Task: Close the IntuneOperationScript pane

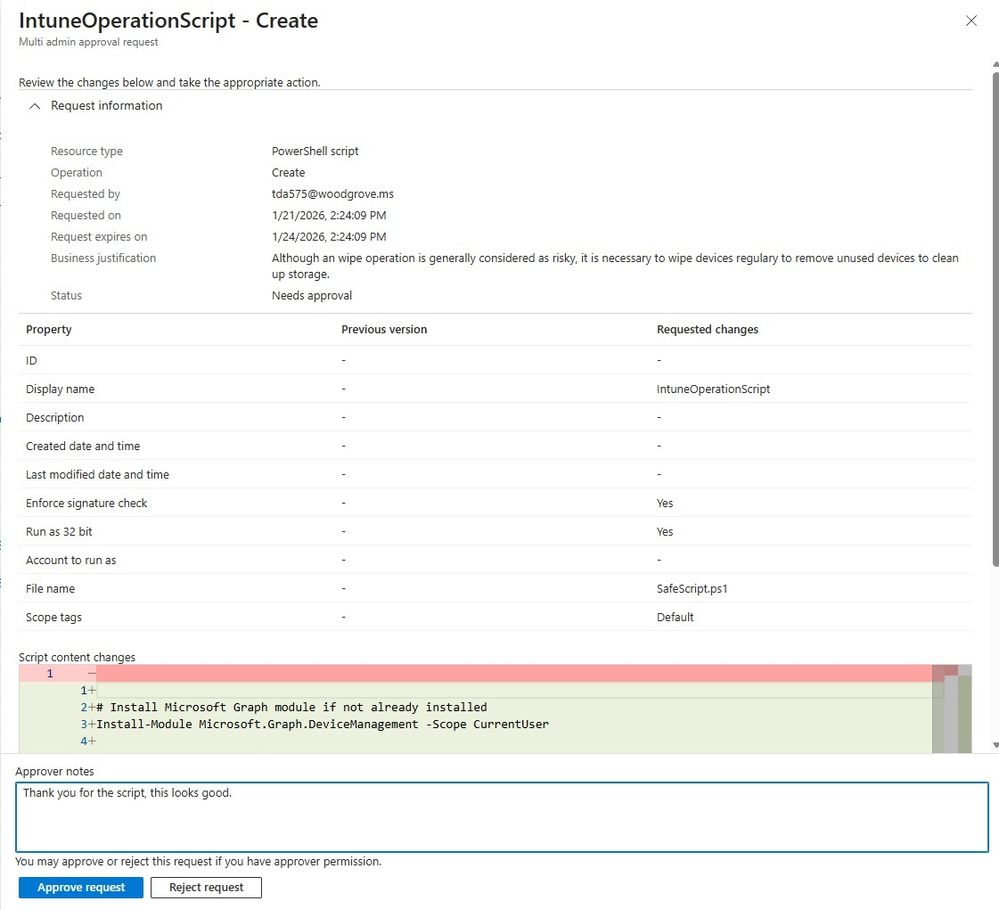Action: tap(970, 21)
